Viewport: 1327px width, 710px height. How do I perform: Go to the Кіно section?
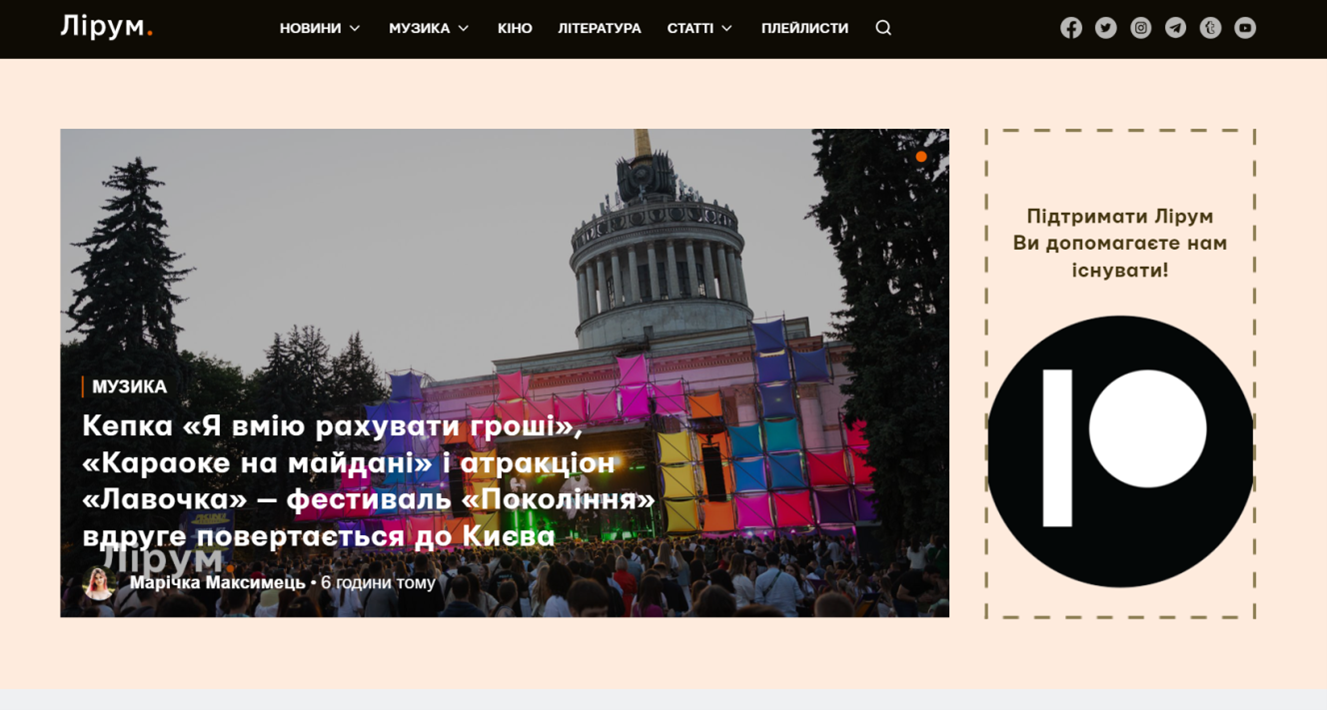point(515,28)
